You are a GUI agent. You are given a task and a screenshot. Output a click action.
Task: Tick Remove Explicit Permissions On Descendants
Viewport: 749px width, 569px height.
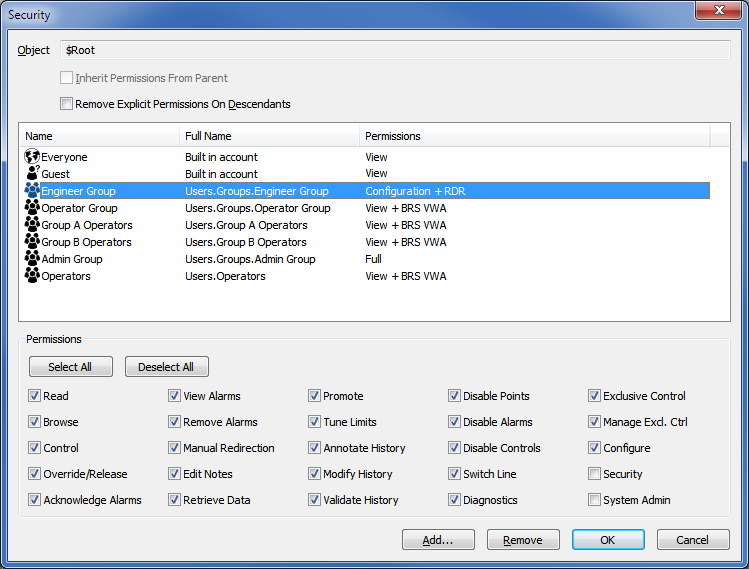pos(67,104)
